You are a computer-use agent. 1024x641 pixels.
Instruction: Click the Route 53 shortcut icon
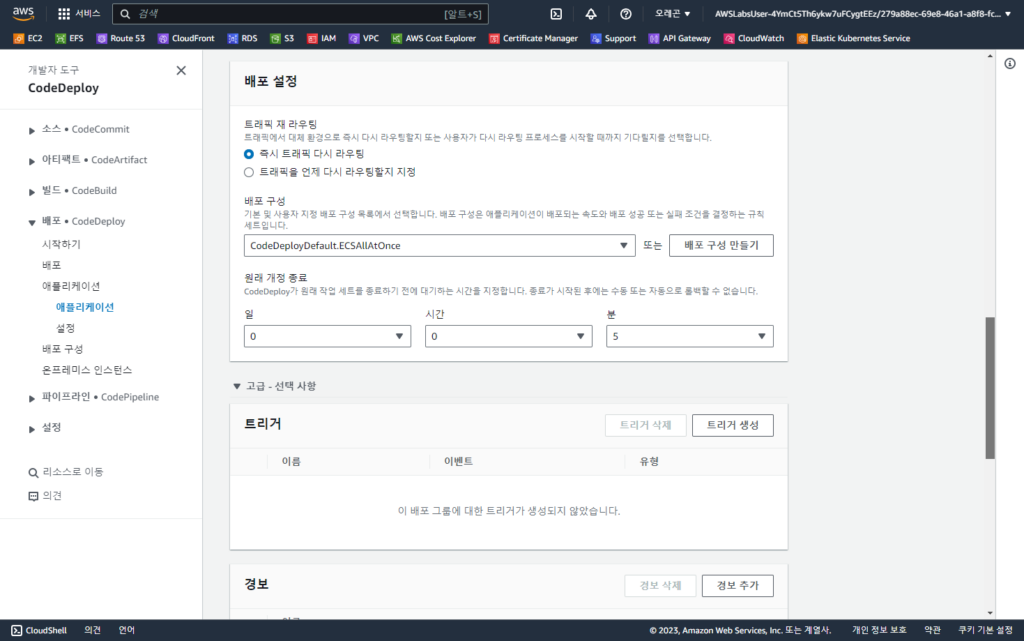[x=101, y=39]
